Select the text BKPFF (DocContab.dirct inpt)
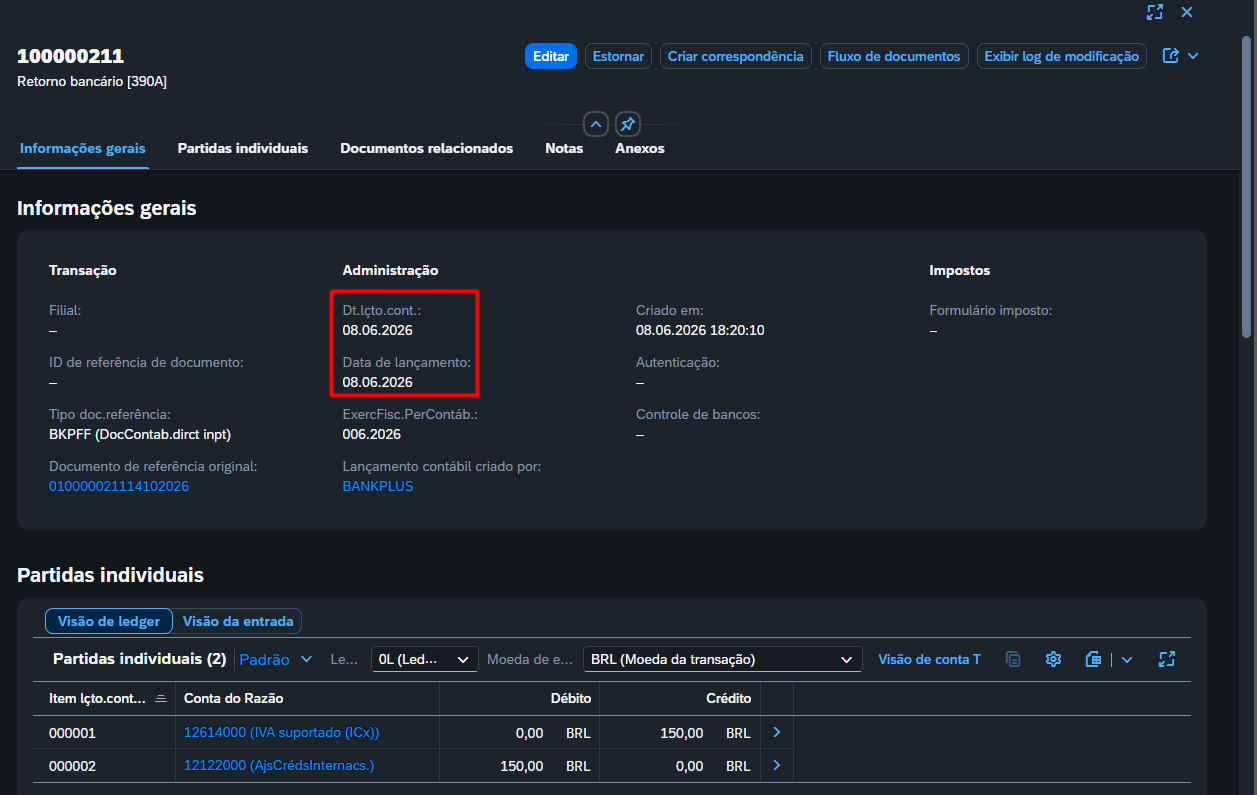This screenshot has height=795, width=1257. [140, 434]
